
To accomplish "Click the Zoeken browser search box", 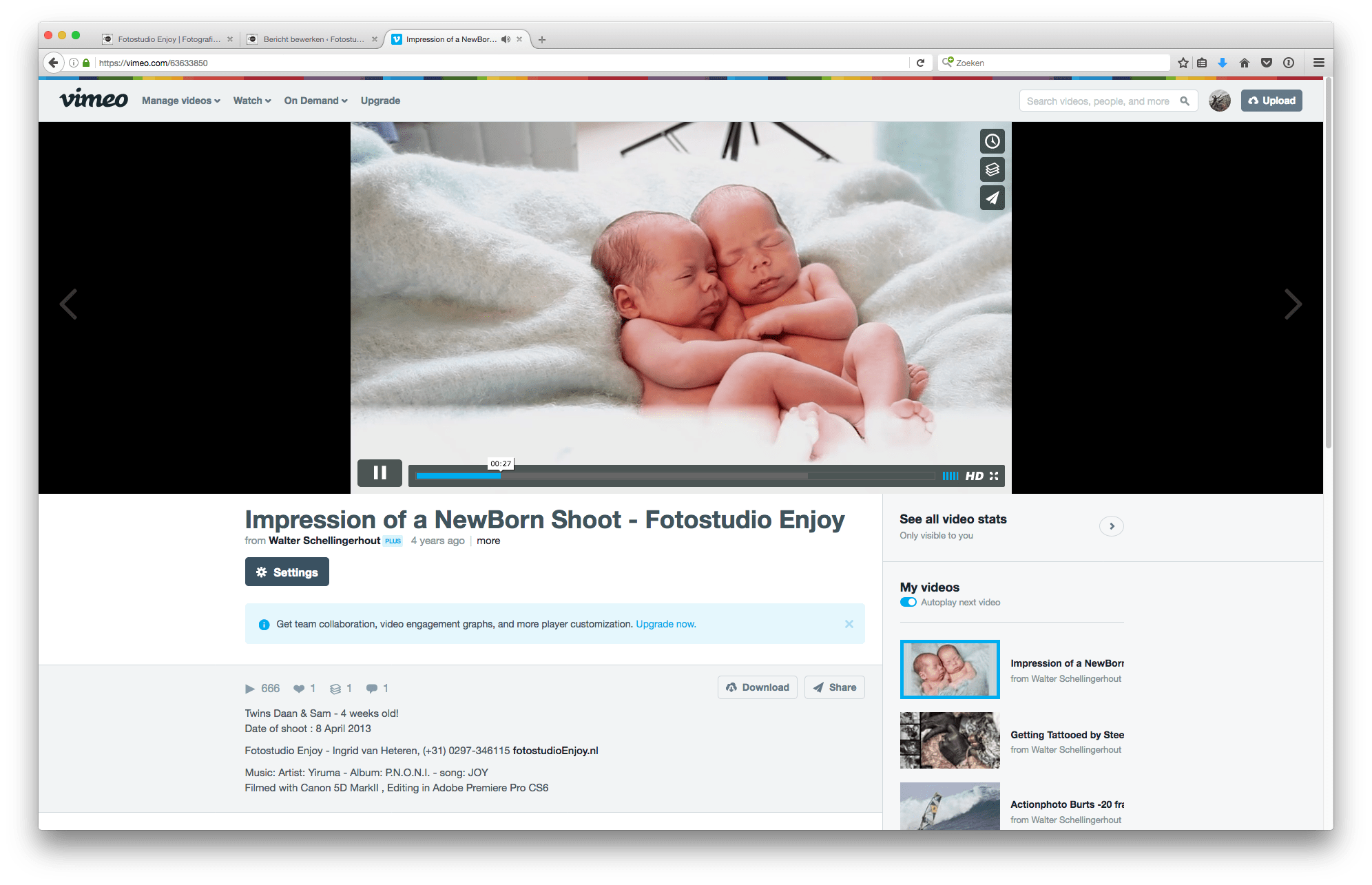I will coord(1054,63).
